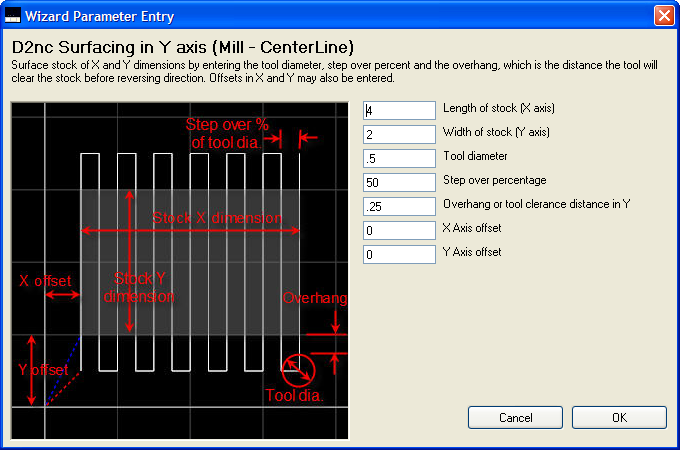Click the OK button
Viewport: 680px width, 450px height.
coord(619,417)
